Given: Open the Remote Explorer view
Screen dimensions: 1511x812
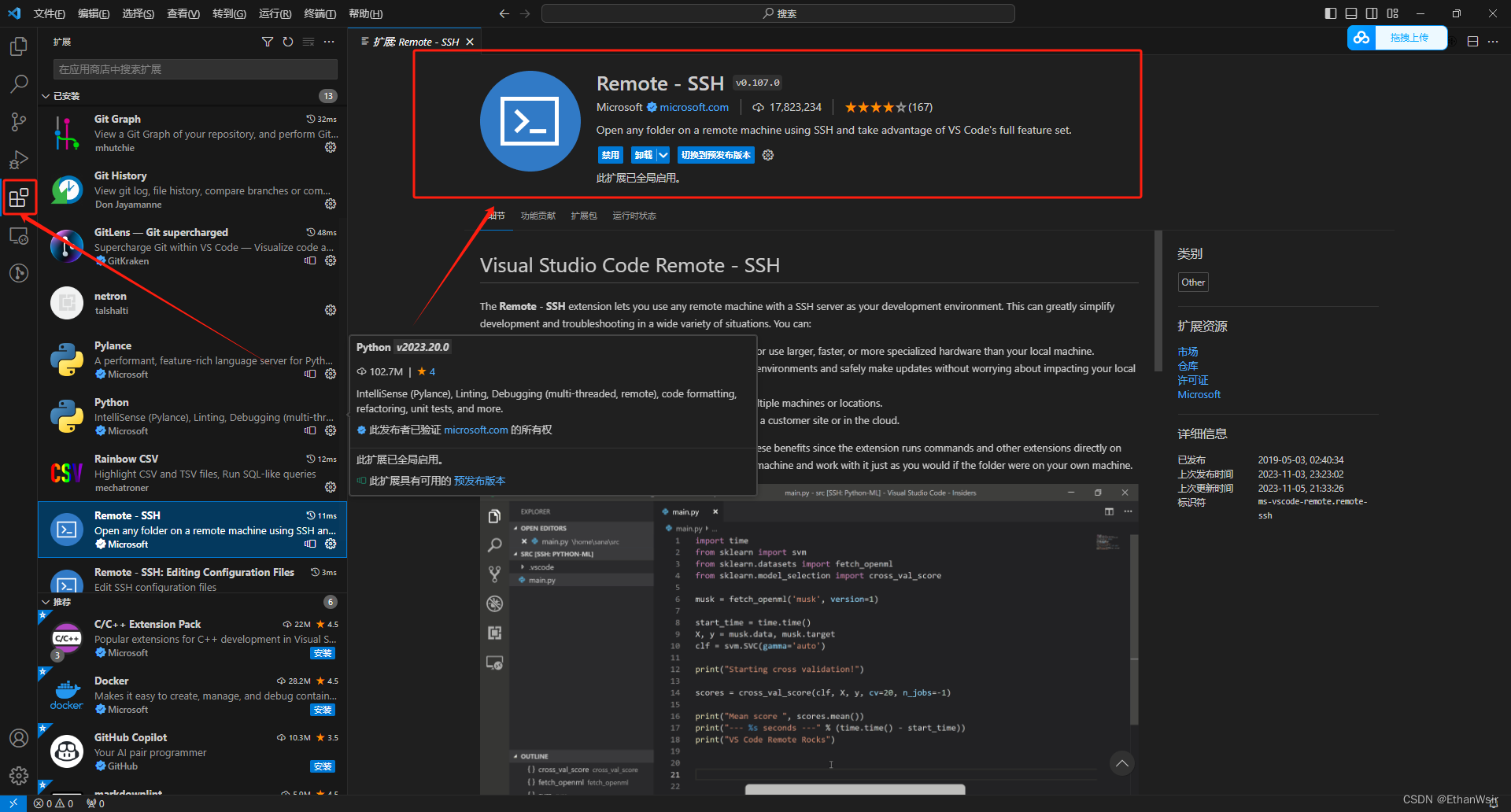Looking at the screenshot, I should (19, 235).
